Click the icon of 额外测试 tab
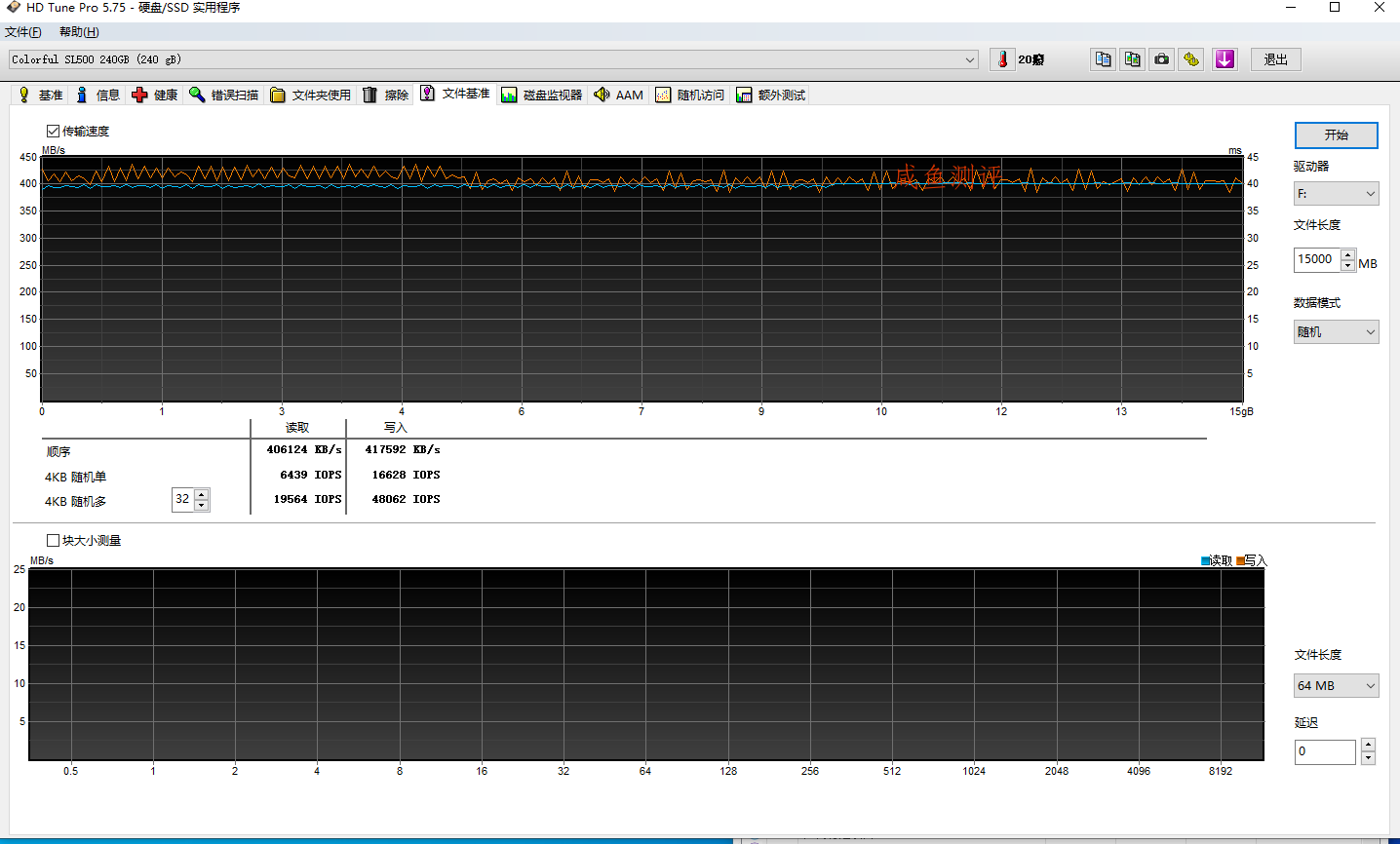Screen dimensions: 1400x844 click(x=744, y=95)
